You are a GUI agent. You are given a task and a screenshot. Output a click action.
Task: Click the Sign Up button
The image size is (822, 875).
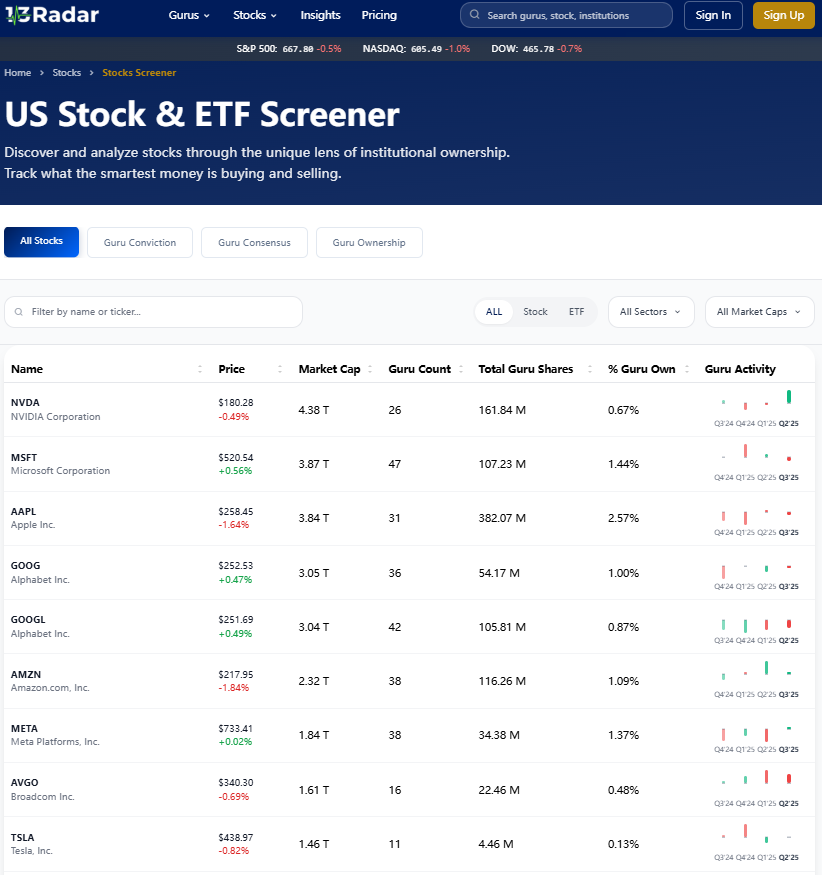[783, 15]
